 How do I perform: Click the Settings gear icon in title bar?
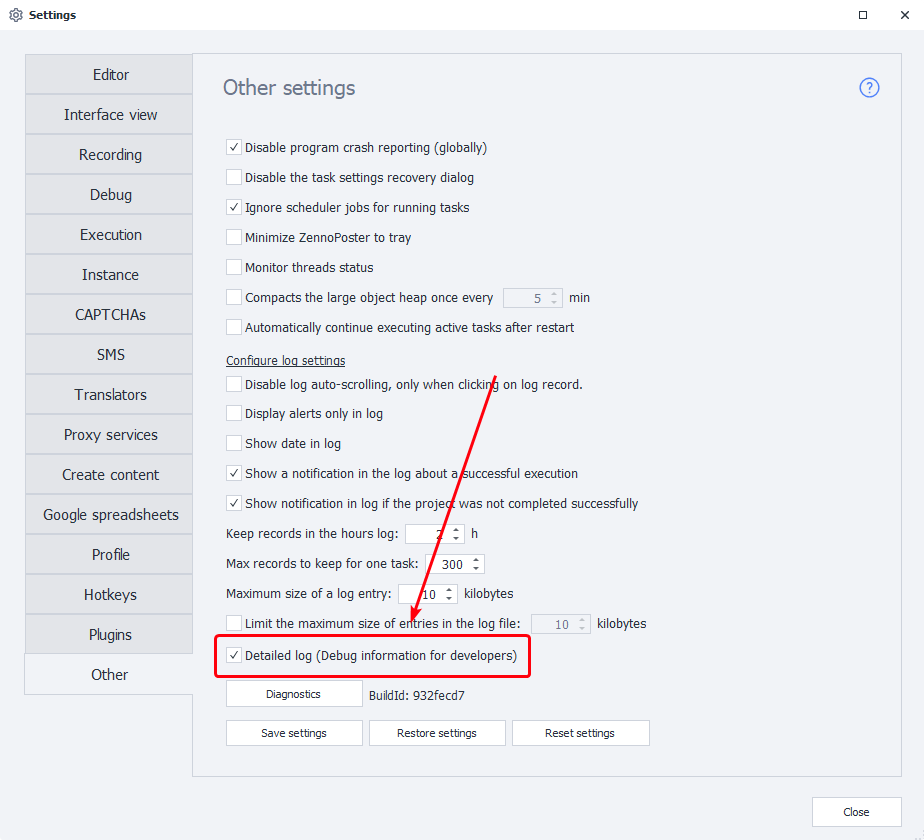(15, 15)
